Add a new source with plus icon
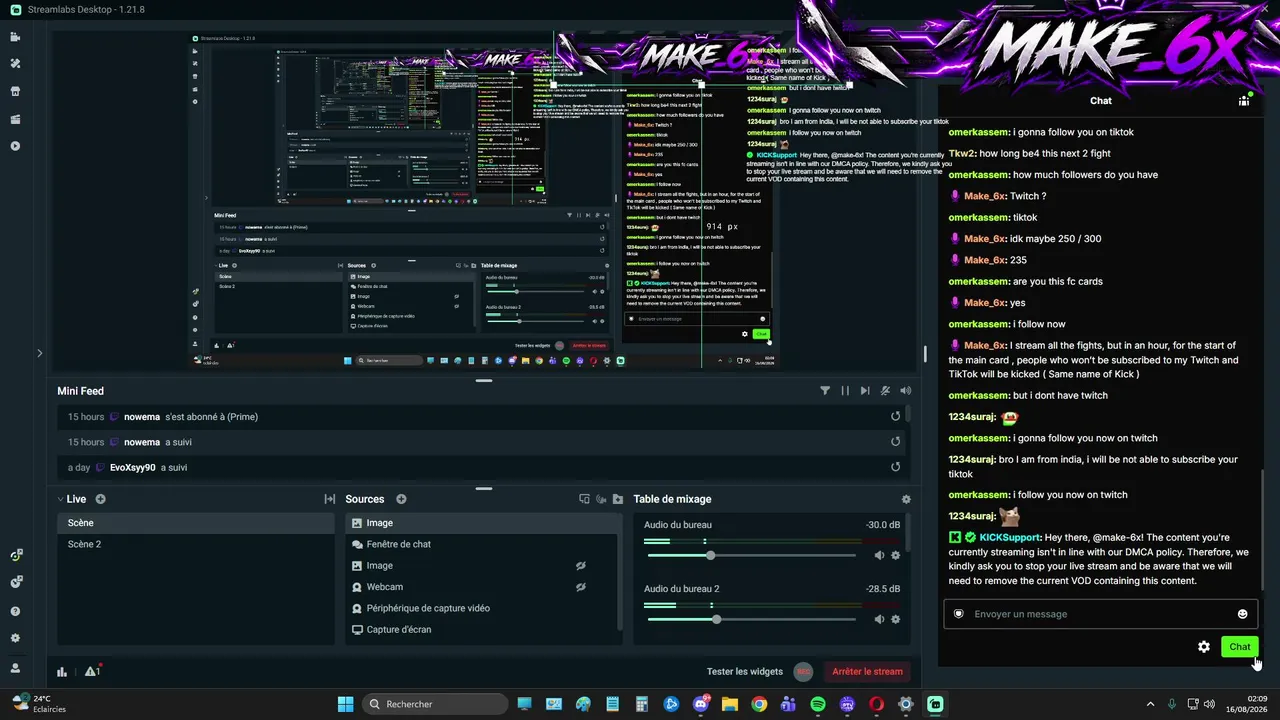This screenshot has height=720, width=1280. pyautogui.click(x=401, y=499)
